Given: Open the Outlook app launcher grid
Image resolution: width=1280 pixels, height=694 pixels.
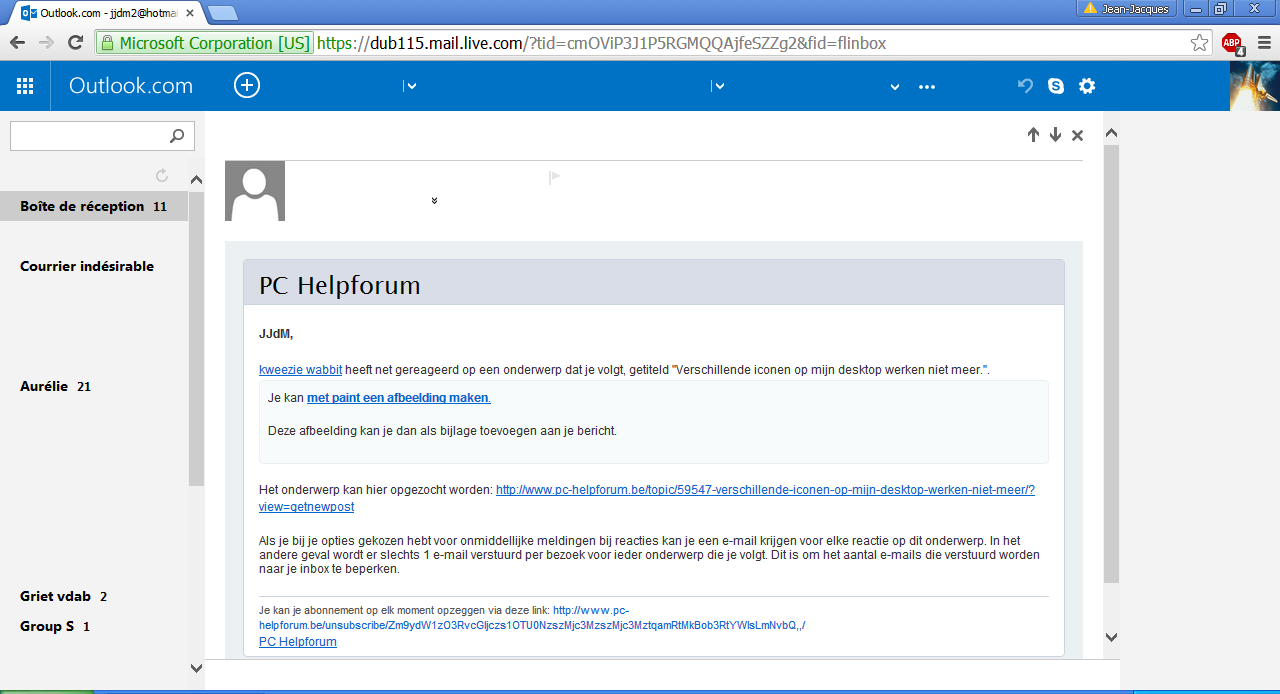Looking at the screenshot, I should [x=25, y=86].
